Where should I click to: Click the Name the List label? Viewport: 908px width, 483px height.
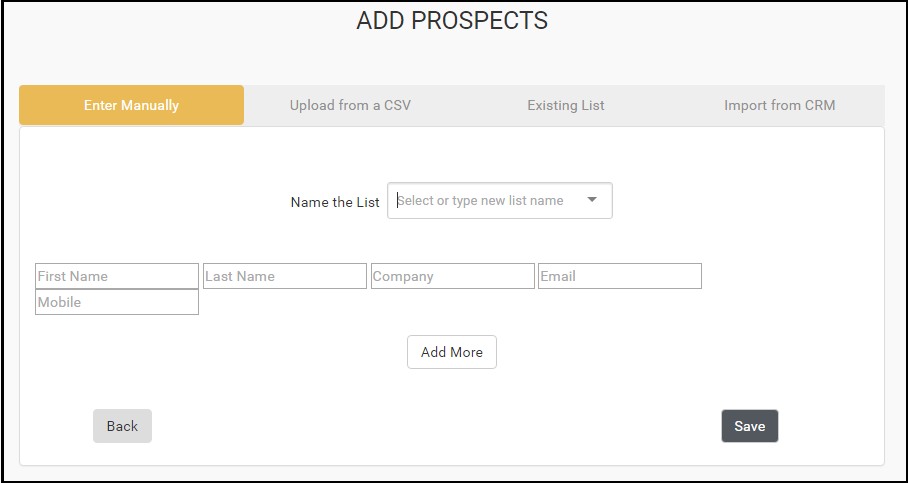click(335, 202)
